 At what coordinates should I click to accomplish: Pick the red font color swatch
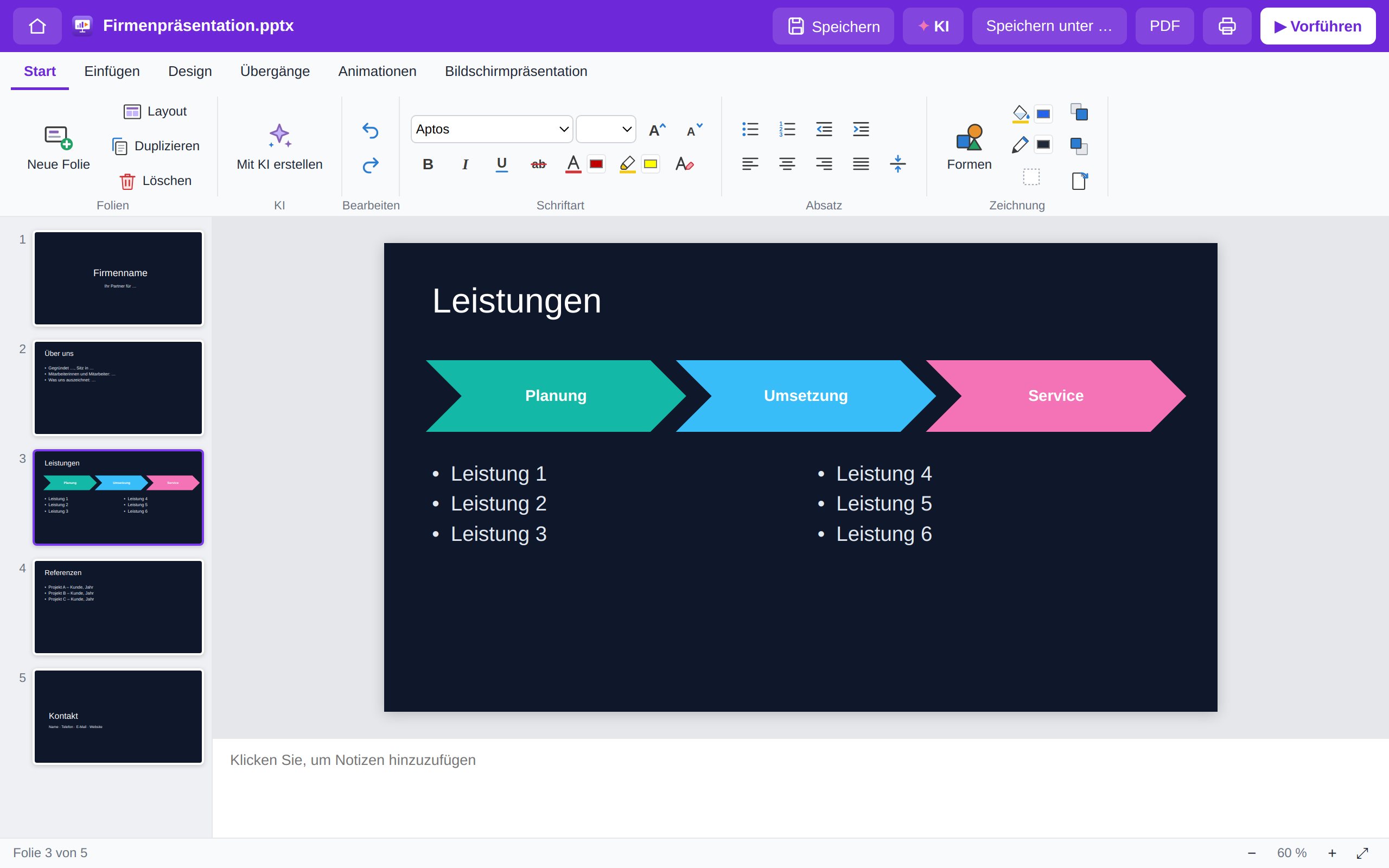(x=596, y=164)
